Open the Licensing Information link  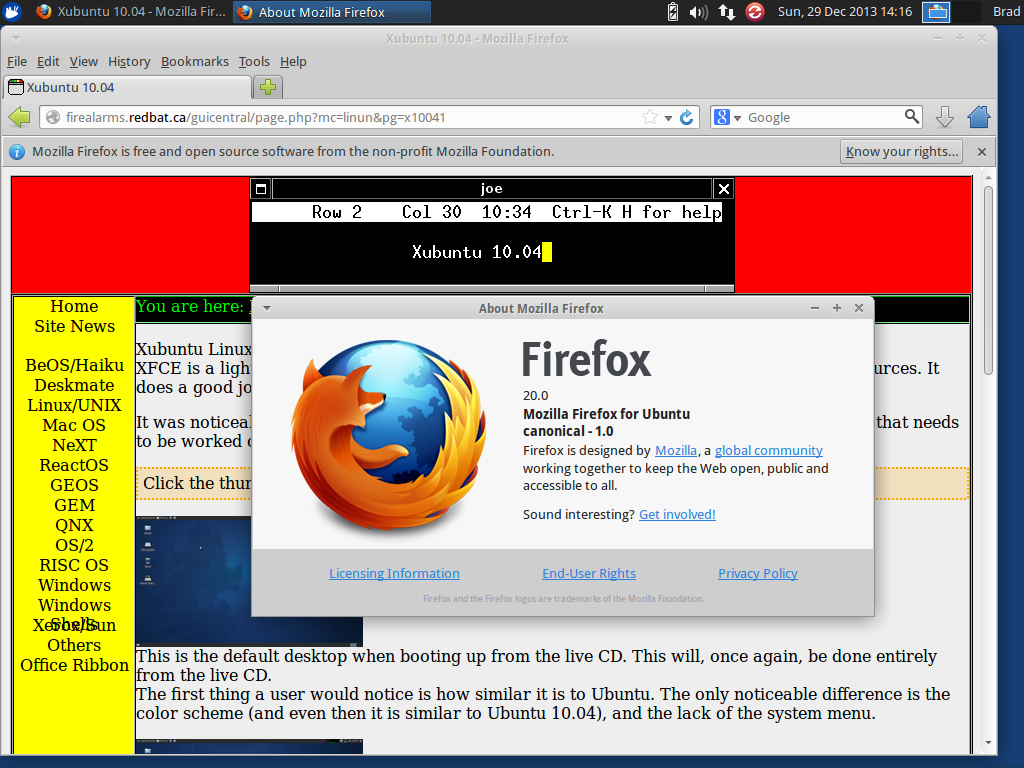[394, 573]
